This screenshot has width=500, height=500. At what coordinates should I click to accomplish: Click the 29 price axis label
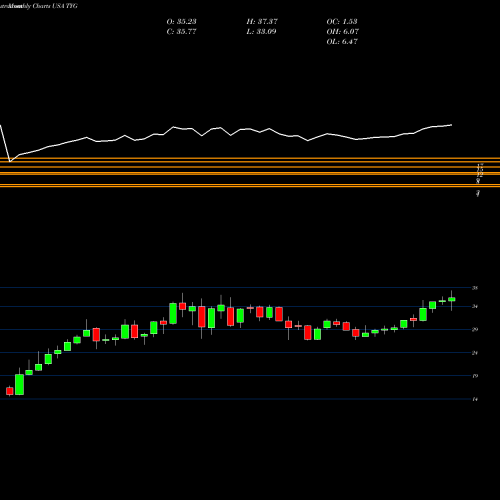pos(475,329)
